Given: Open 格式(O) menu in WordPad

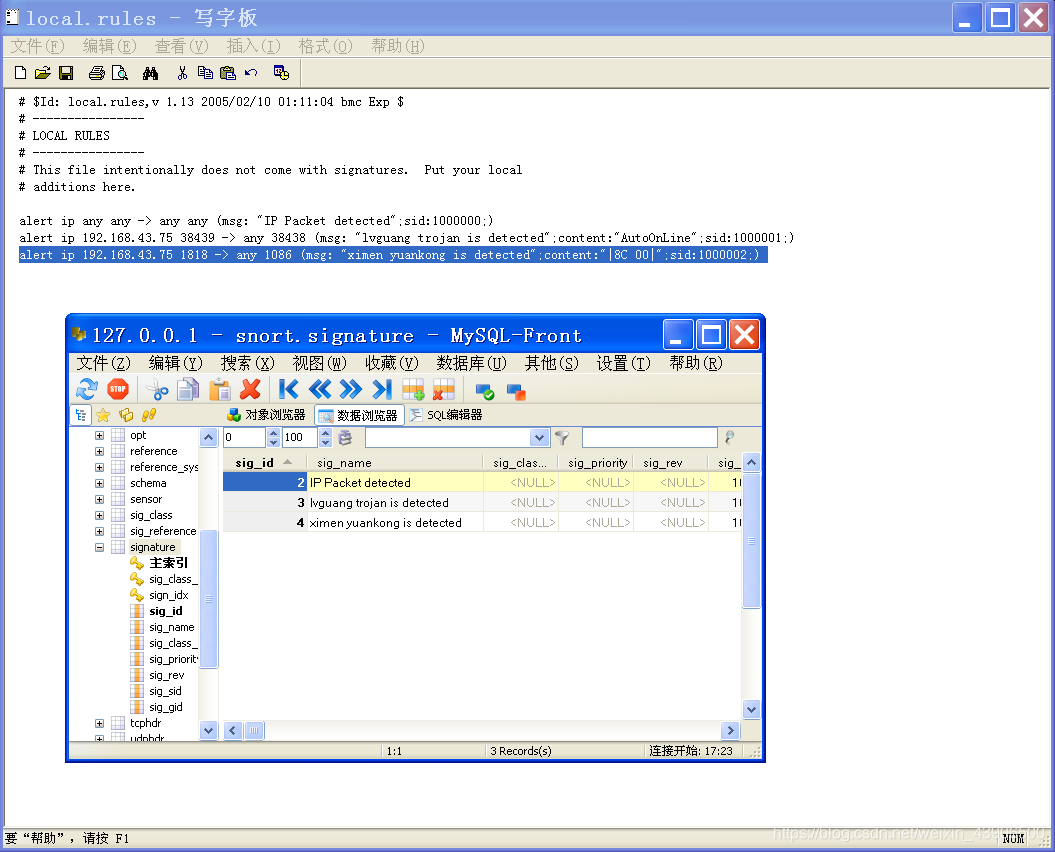Looking at the screenshot, I should click(325, 46).
